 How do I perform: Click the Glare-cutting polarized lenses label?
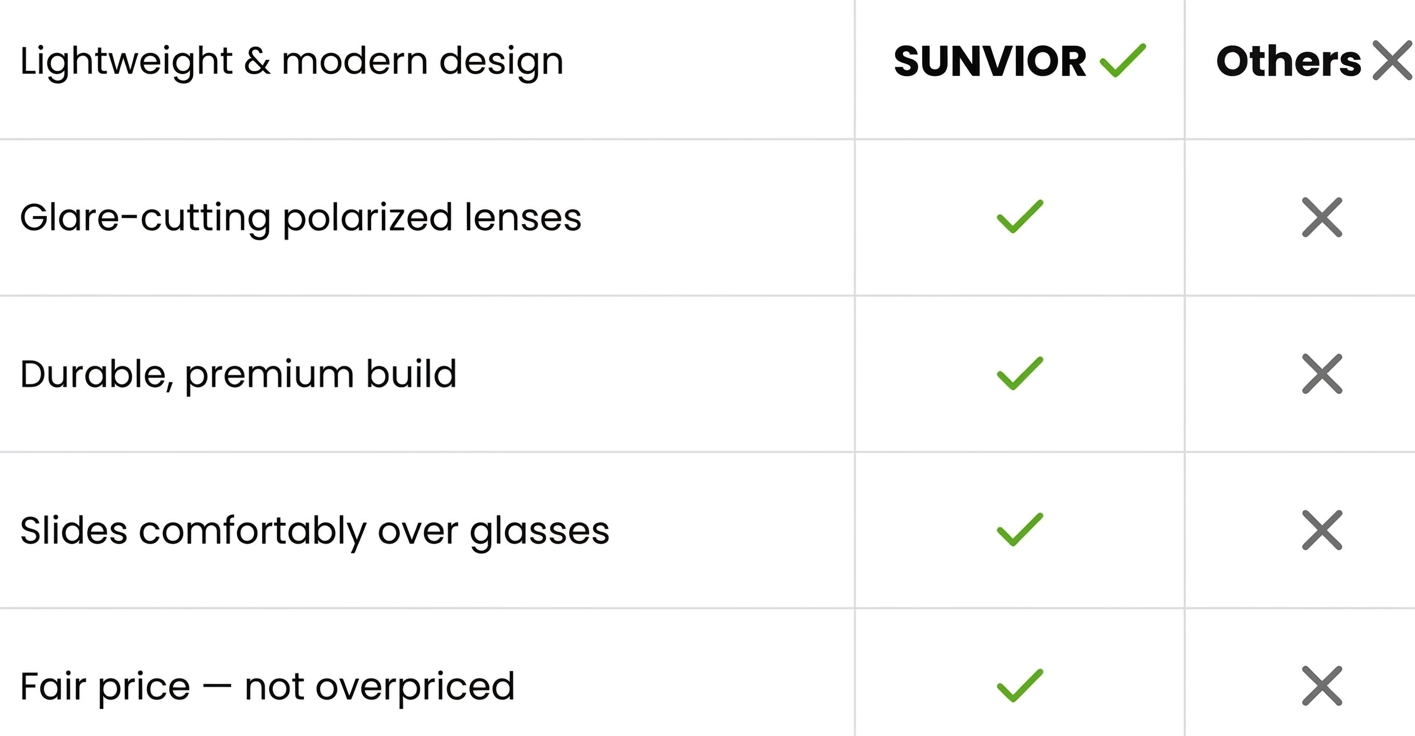[301, 218]
